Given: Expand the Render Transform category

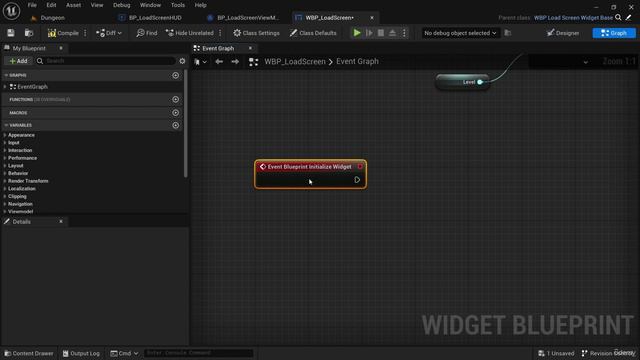Looking at the screenshot, I should [x=5, y=181].
